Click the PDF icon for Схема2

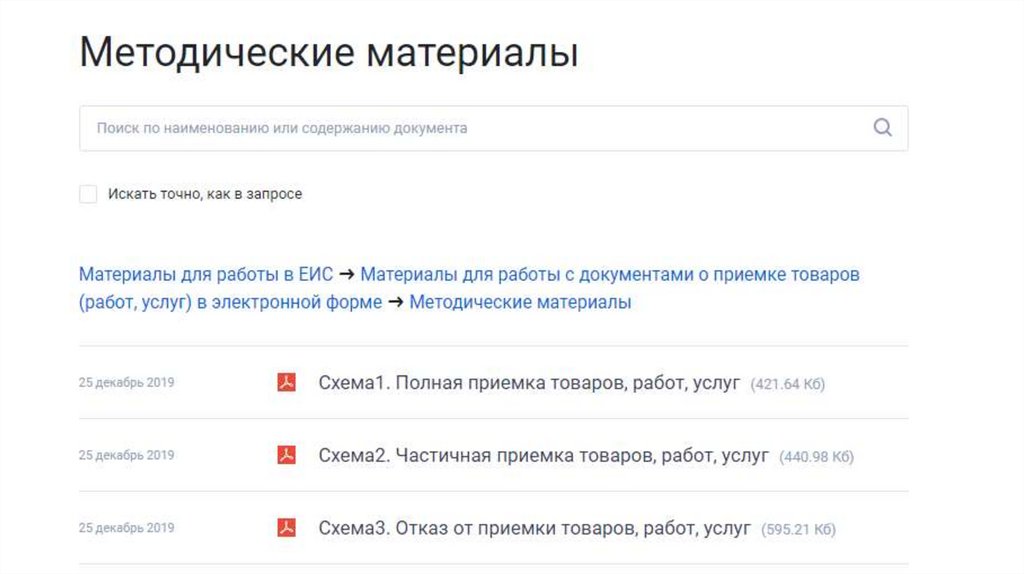click(x=287, y=455)
